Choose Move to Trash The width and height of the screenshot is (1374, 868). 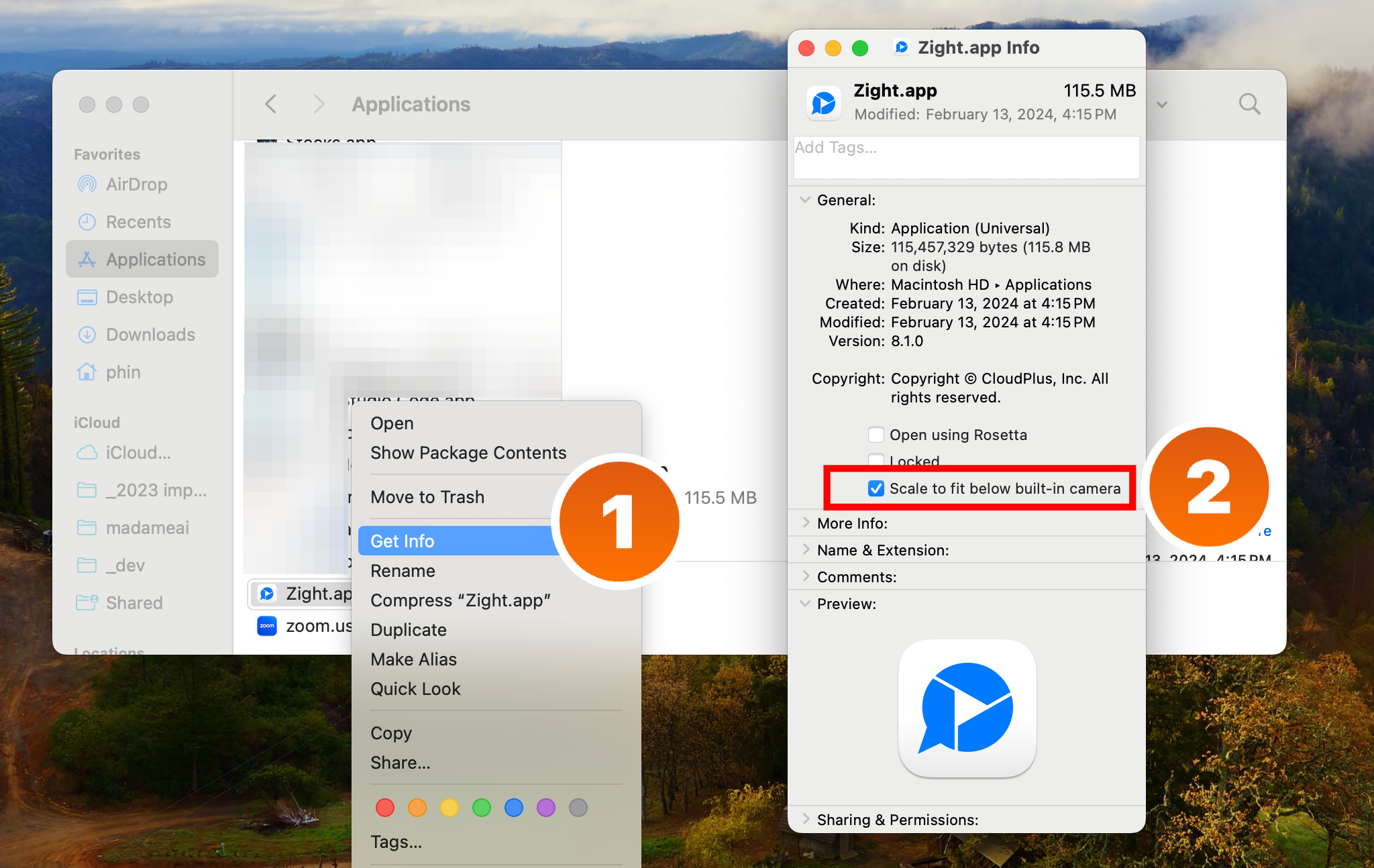[427, 497]
